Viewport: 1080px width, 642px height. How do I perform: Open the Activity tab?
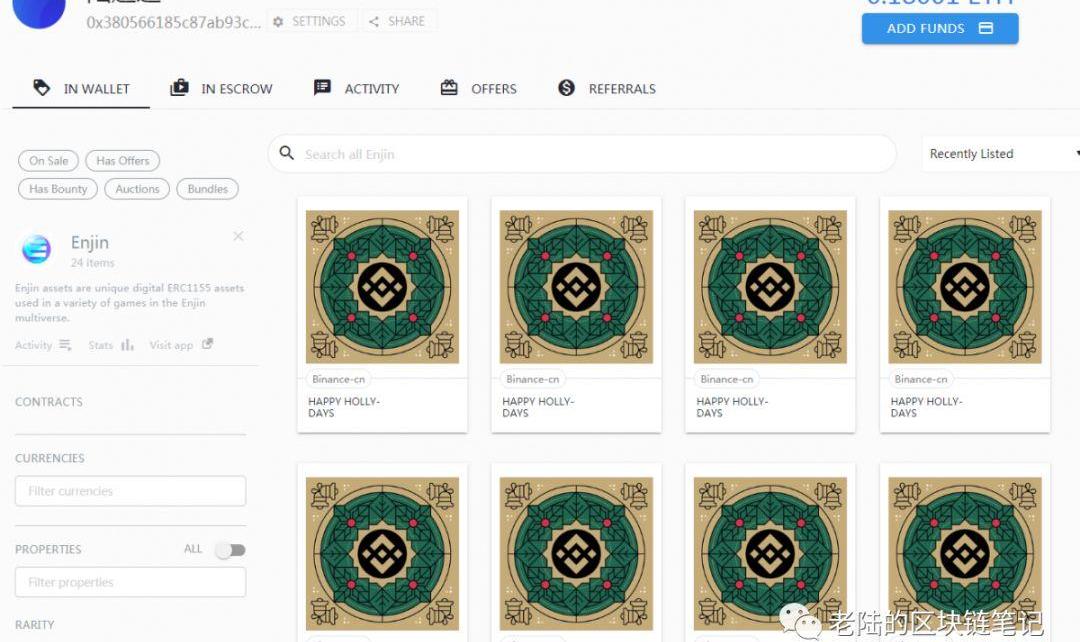pyautogui.click(x=356, y=89)
